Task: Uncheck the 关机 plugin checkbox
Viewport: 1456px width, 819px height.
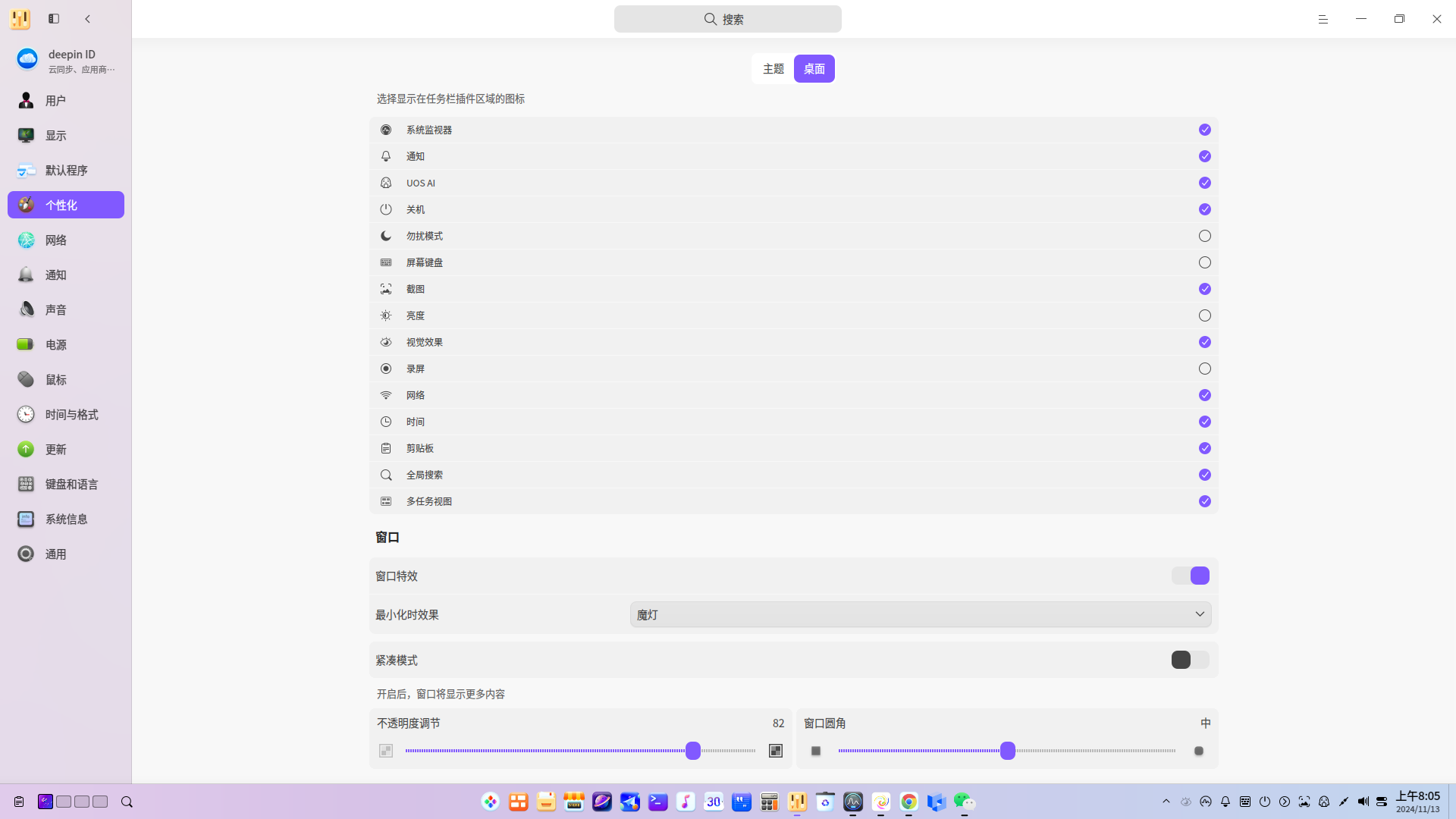Action: (x=1205, y=209)
